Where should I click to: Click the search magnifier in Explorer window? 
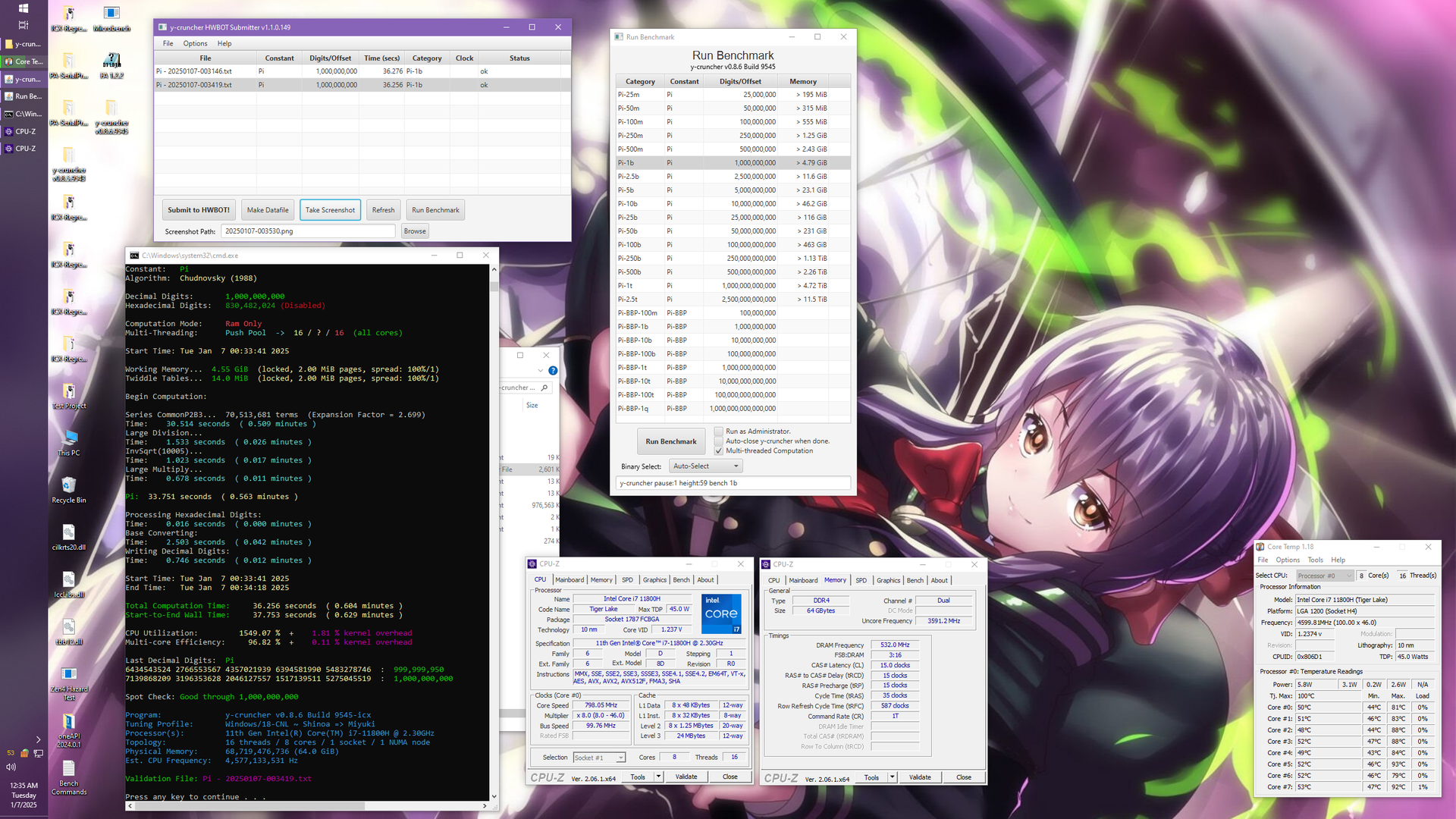[544, 388]
